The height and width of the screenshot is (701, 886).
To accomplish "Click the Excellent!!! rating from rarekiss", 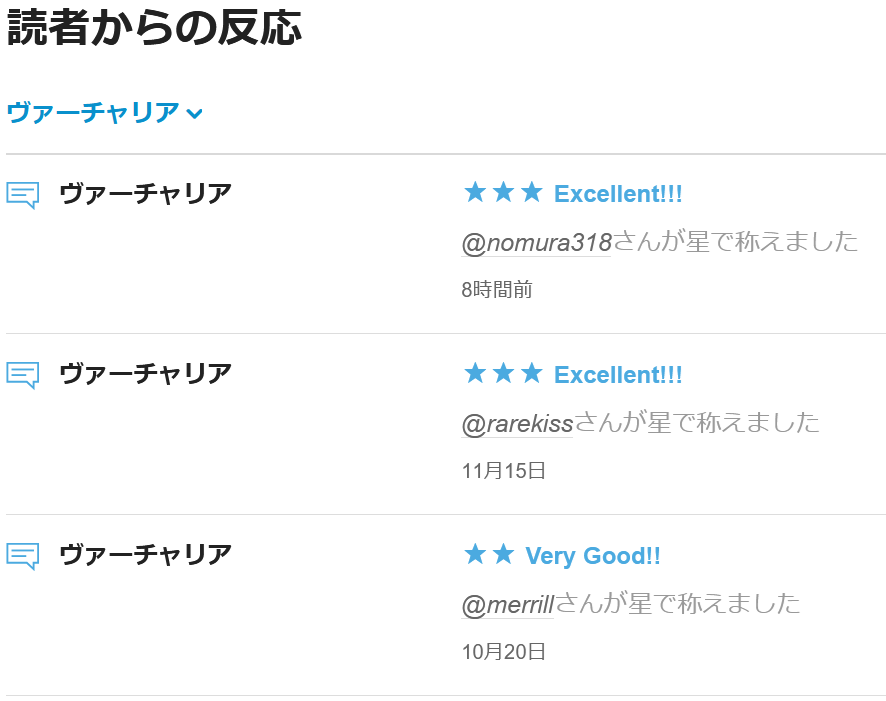I will coord(618,375).
